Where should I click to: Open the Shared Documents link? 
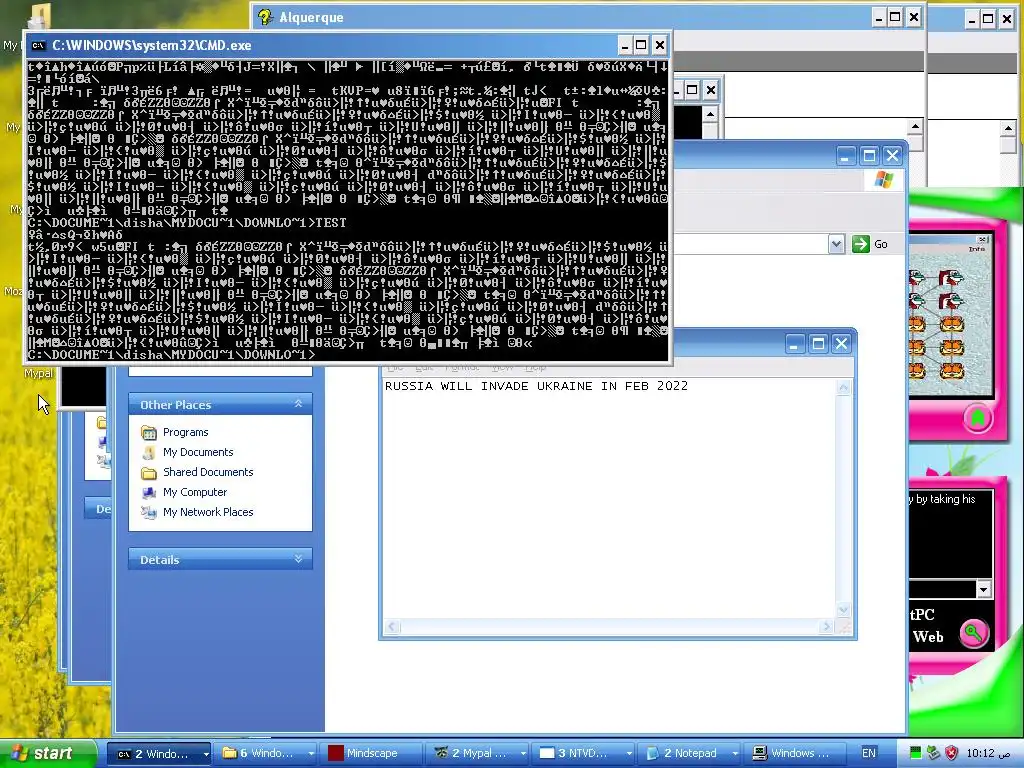(208, 472)
